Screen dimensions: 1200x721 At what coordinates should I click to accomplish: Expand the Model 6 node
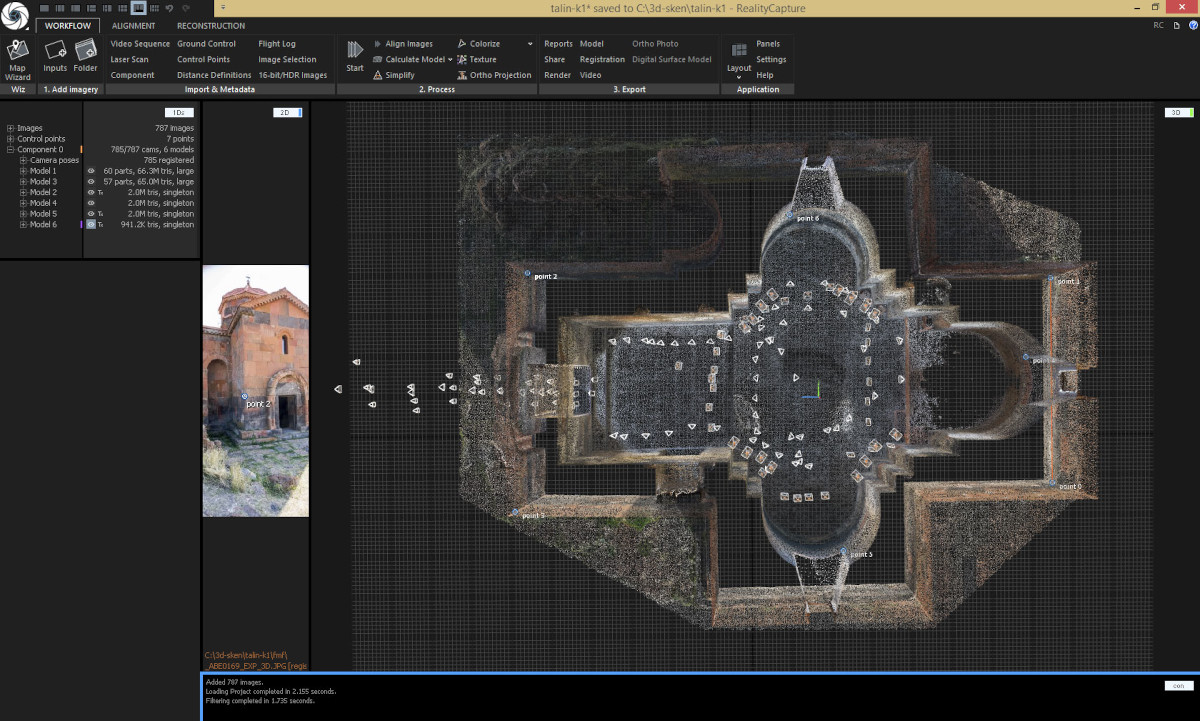(22, 225)
